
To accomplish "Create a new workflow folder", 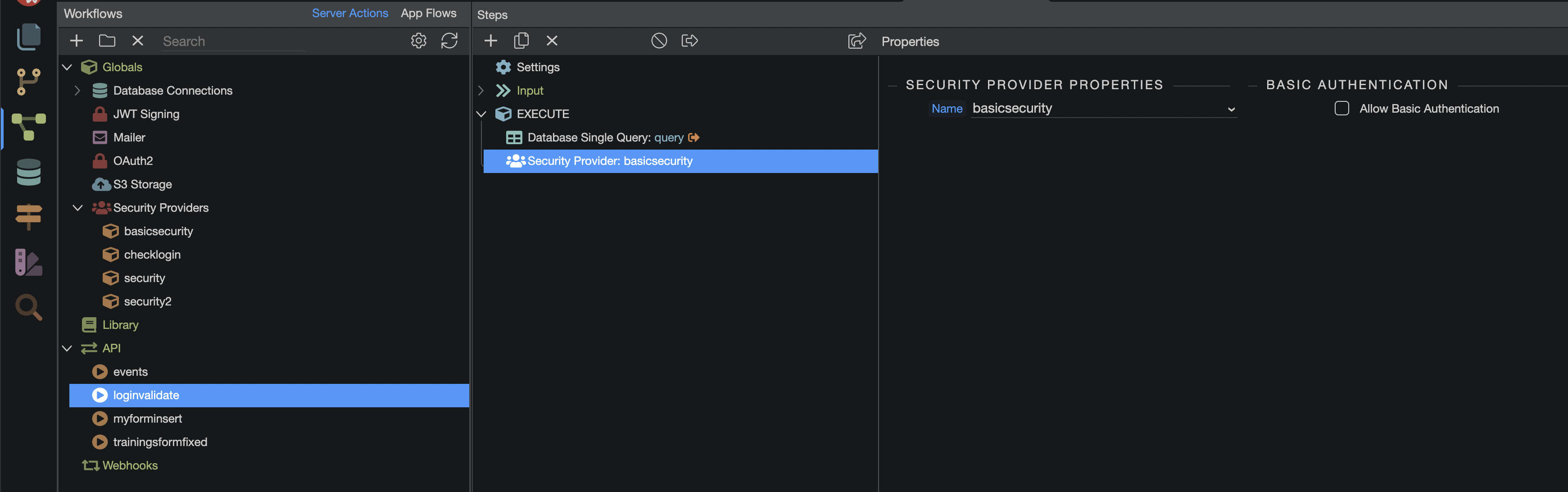I will (x=107, y=41).
